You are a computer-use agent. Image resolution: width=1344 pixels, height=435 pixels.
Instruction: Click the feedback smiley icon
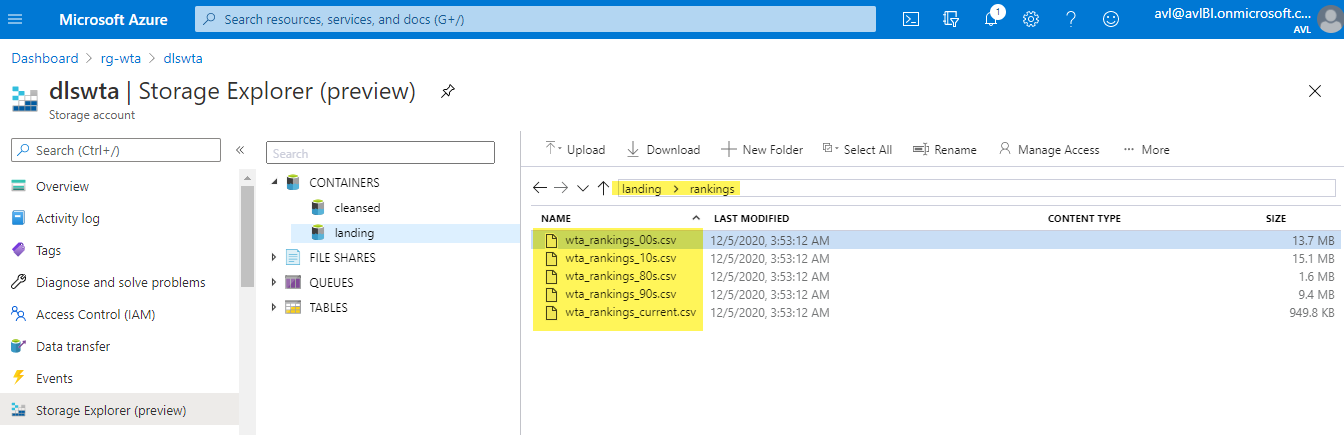point(1111,19)
